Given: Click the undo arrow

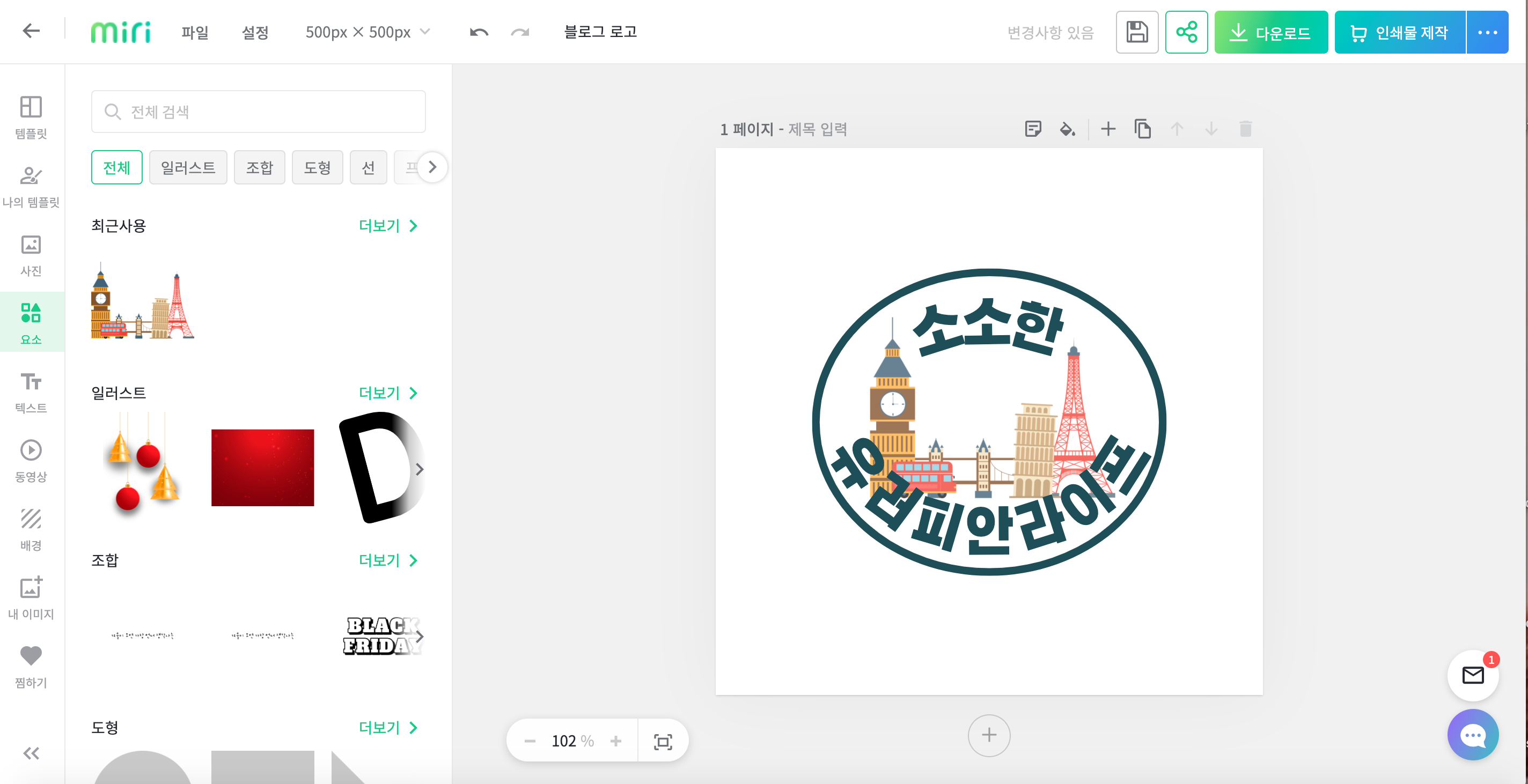Looking at the screenshot, I should tap(479, 32).
